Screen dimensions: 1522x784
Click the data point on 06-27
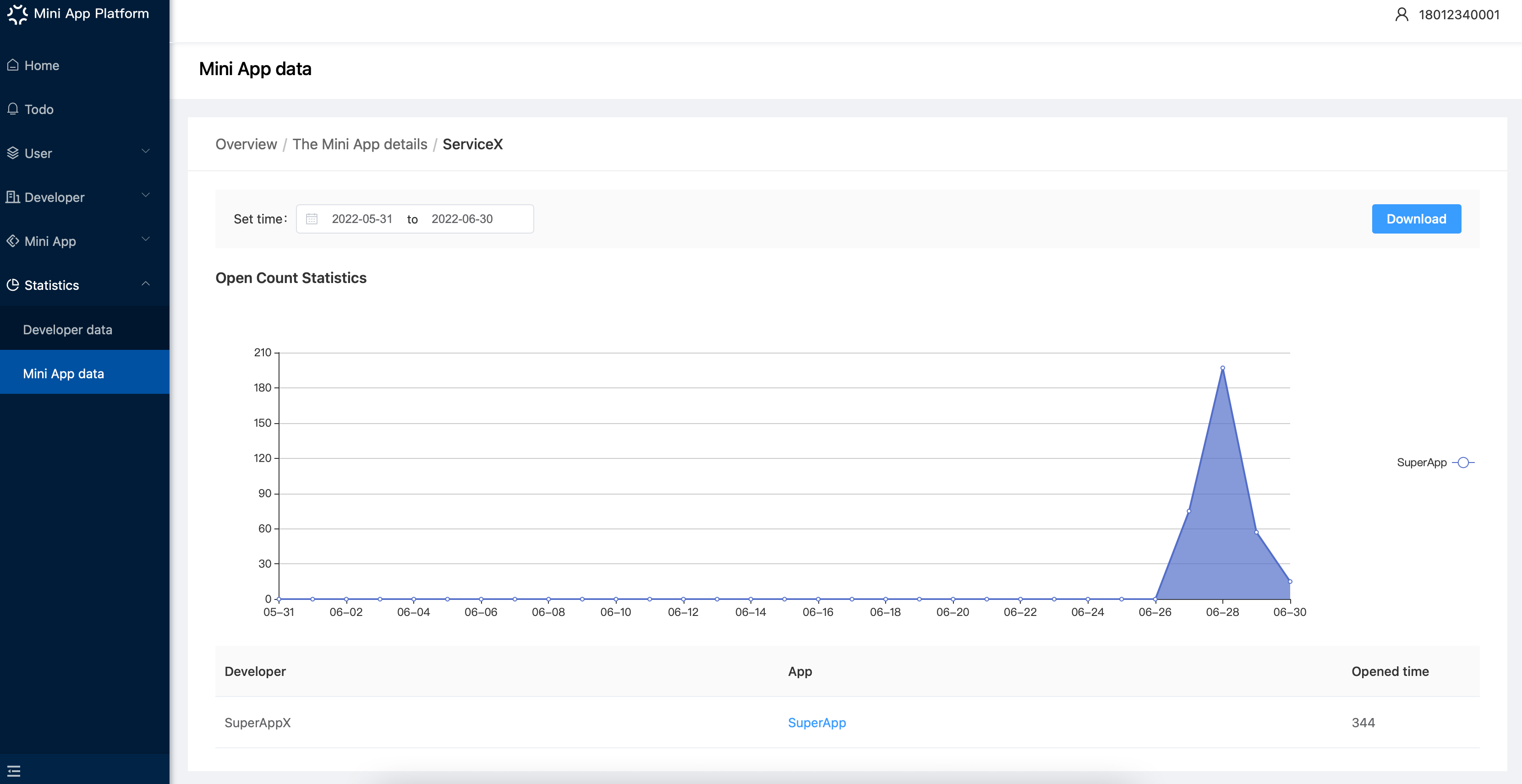[x=1189, y=511]
